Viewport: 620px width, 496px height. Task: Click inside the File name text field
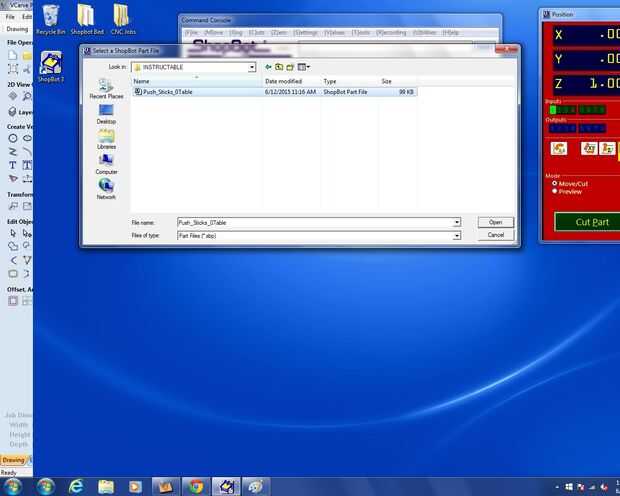tap(315, 222)
